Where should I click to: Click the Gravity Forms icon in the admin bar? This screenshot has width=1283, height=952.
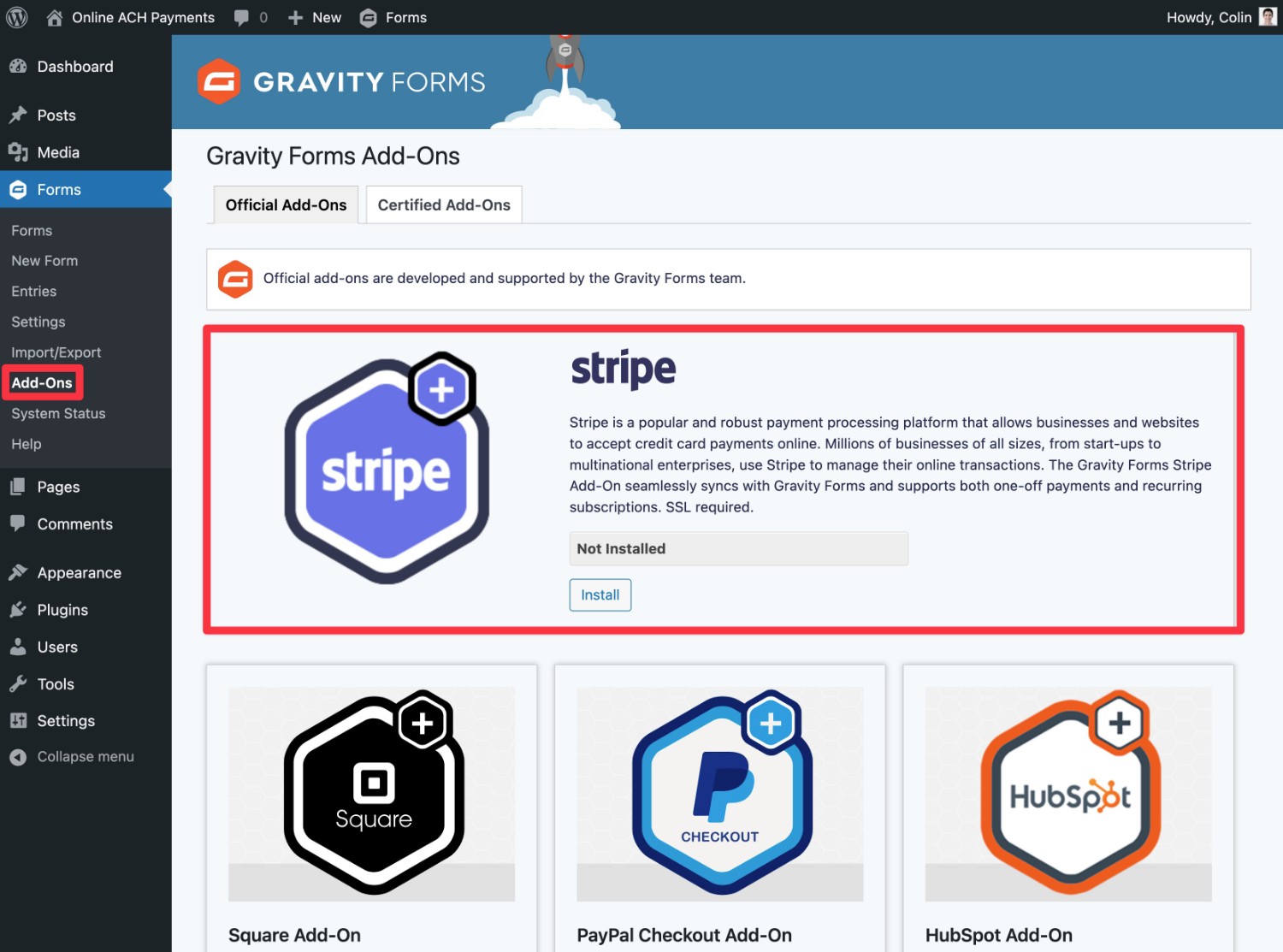[369, 17]
